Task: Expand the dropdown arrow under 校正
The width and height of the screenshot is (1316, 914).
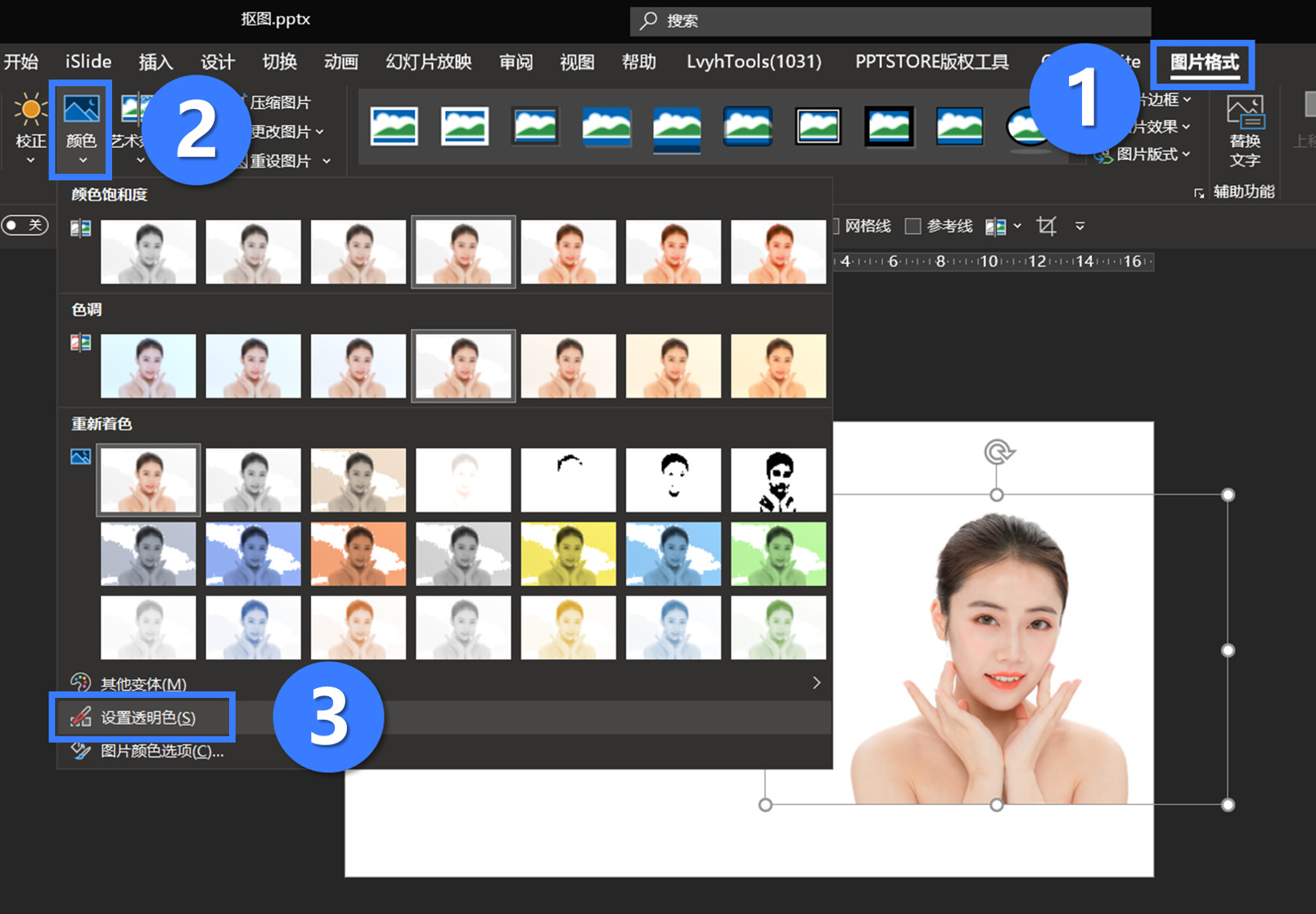Action: (x=30, y=160)
